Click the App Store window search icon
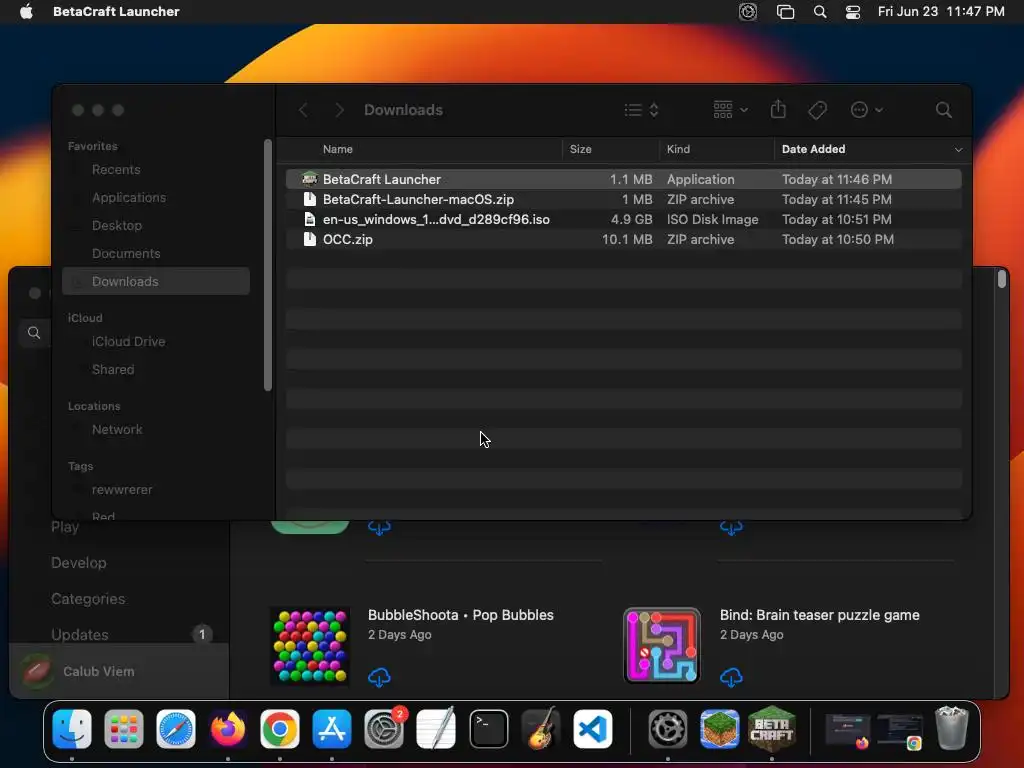This screenshot has height=768, width=1024. pos(34,333)
